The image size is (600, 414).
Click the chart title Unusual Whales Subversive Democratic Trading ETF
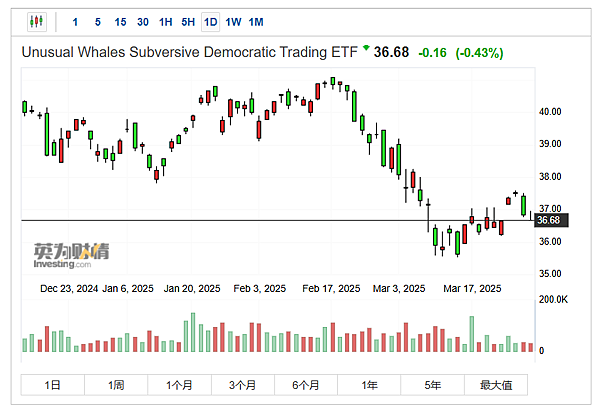coord(189,52)
